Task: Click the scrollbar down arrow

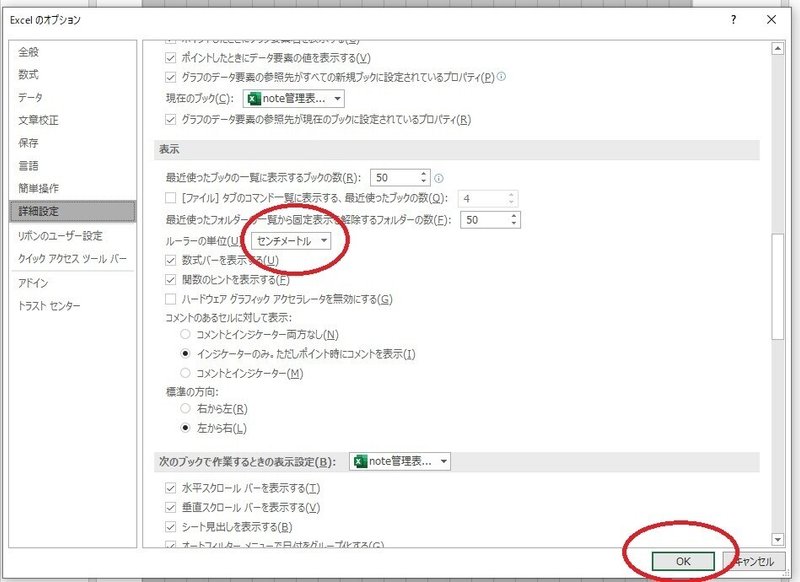Action: coord(778,539)
